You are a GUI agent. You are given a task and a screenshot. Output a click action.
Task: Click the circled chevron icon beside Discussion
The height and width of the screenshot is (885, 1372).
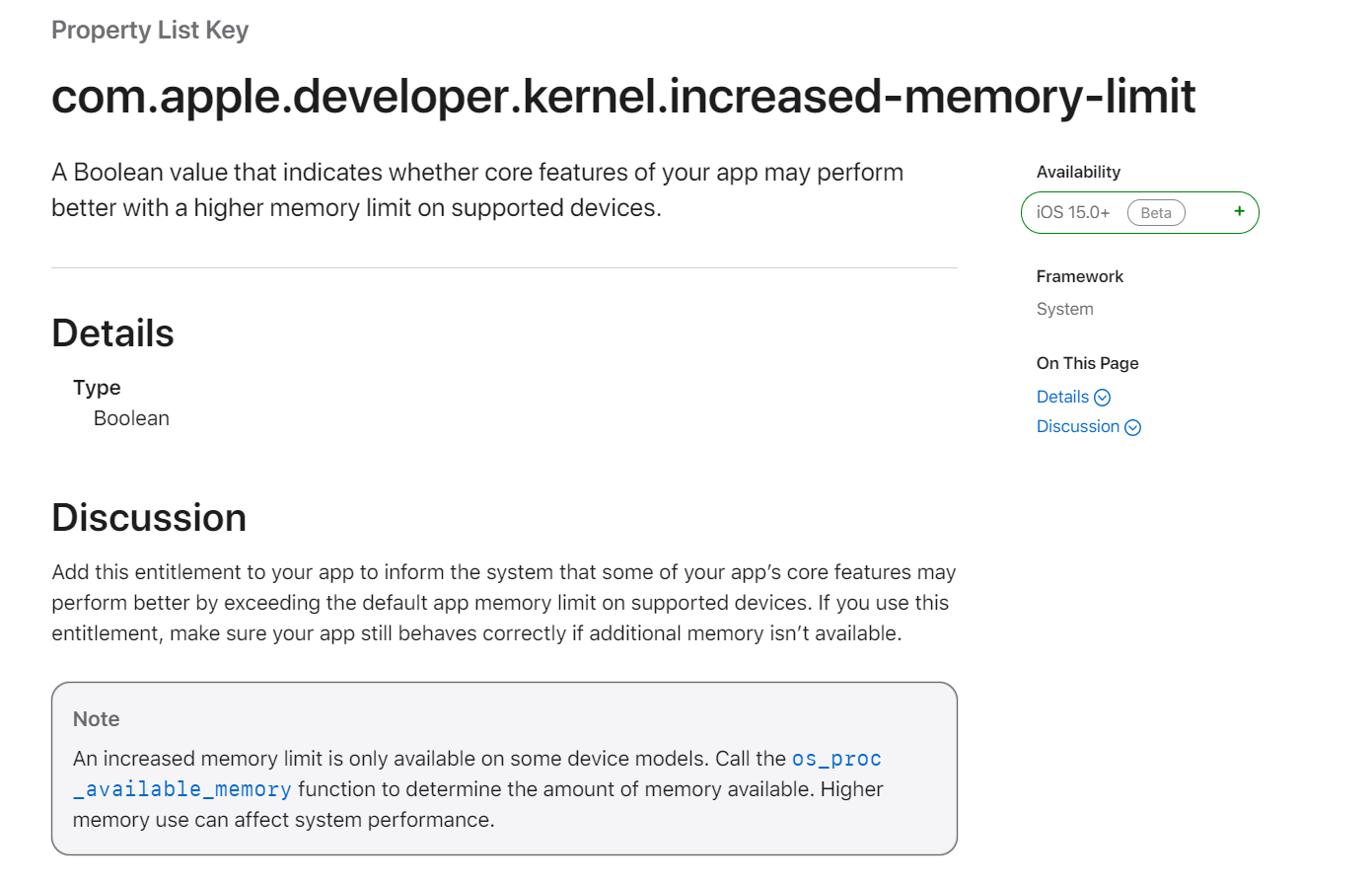click(x=1133, y=427)
